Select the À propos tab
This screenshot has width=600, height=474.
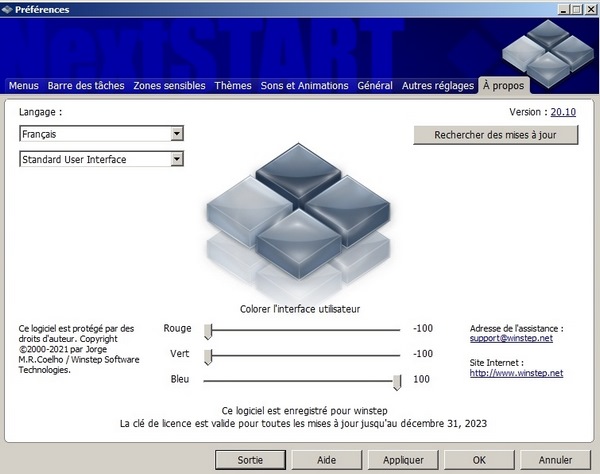tap(504, 86)
